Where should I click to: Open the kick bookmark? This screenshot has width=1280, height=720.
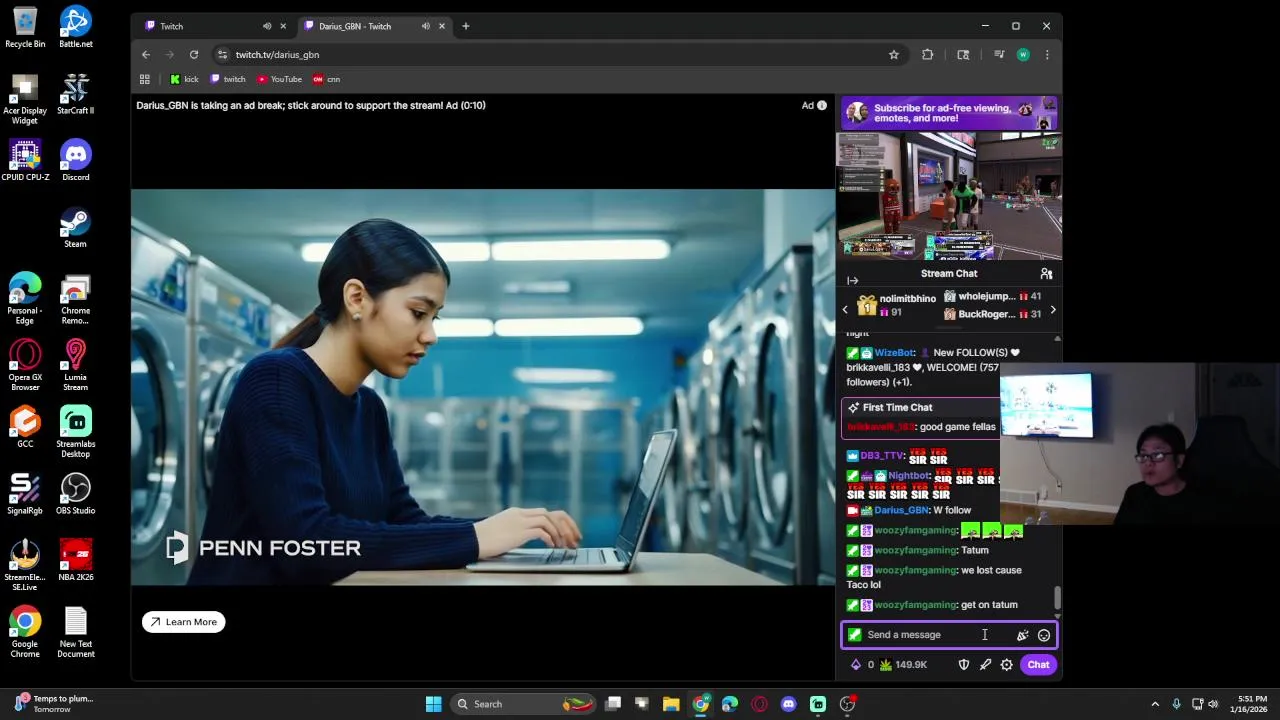tap(184, 79)
